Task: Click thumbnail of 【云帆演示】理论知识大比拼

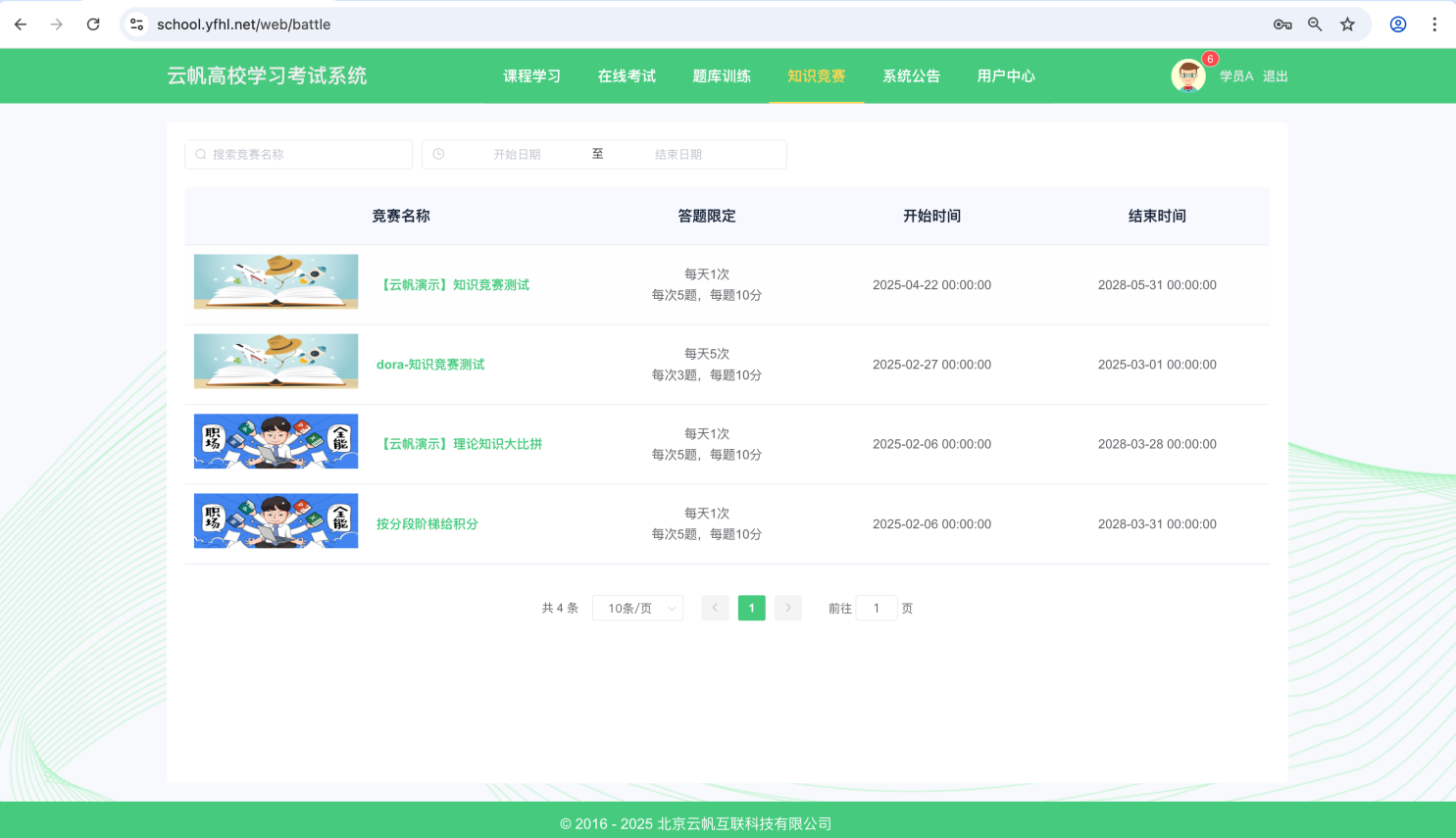Action: pyautogui.click(x=276, y=441)
